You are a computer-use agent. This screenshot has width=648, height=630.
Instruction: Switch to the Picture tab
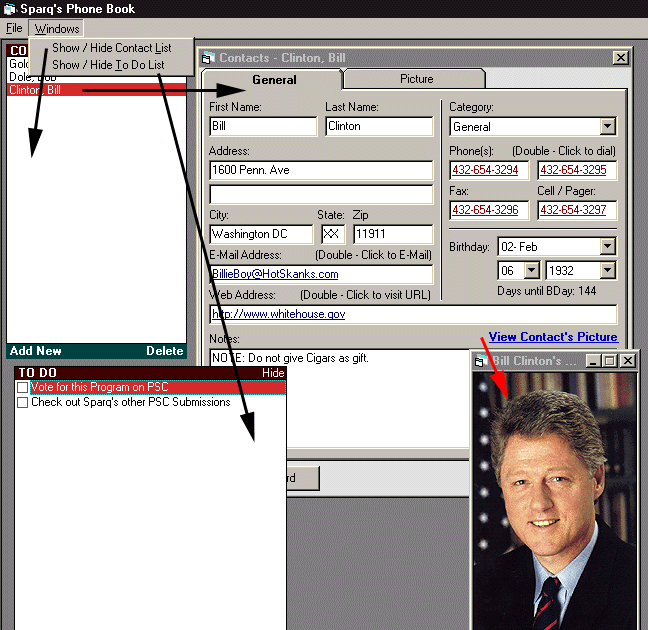tap(416, 79)
